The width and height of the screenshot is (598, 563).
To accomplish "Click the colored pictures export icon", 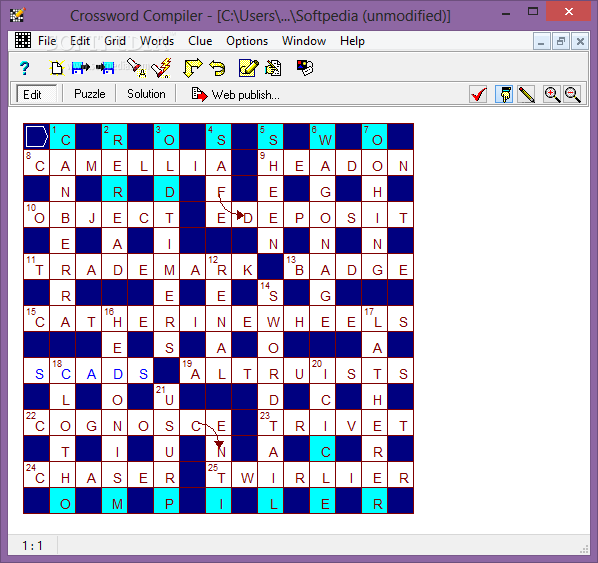I will pos(305,68).
